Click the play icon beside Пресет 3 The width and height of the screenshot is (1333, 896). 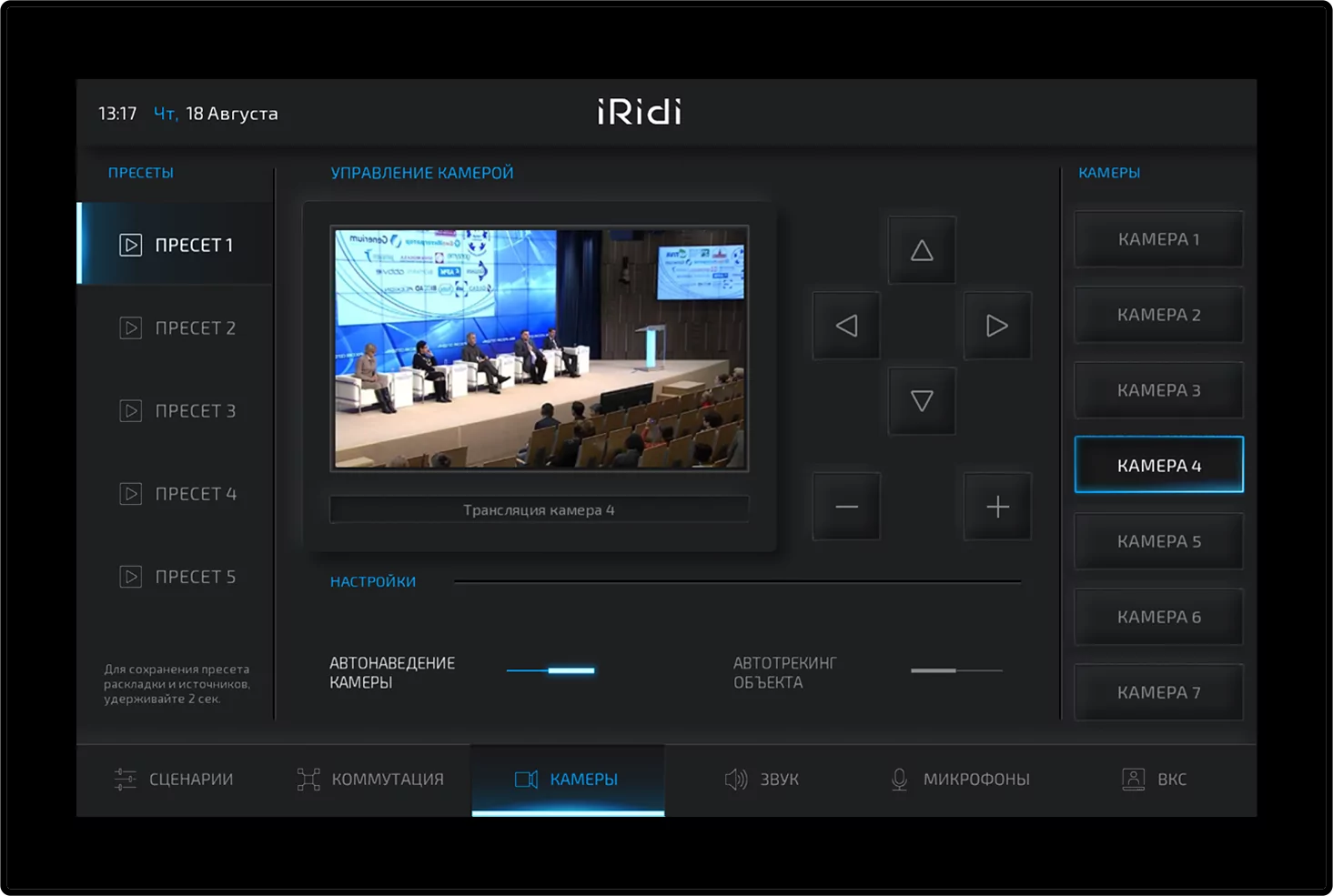click(x=130, y=410)
